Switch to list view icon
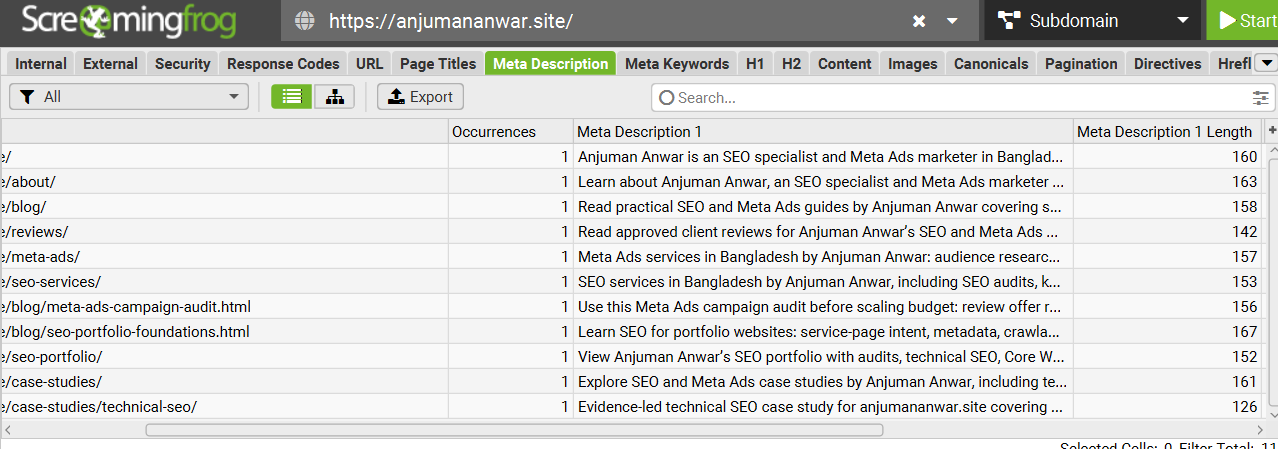 pos(292,97)
